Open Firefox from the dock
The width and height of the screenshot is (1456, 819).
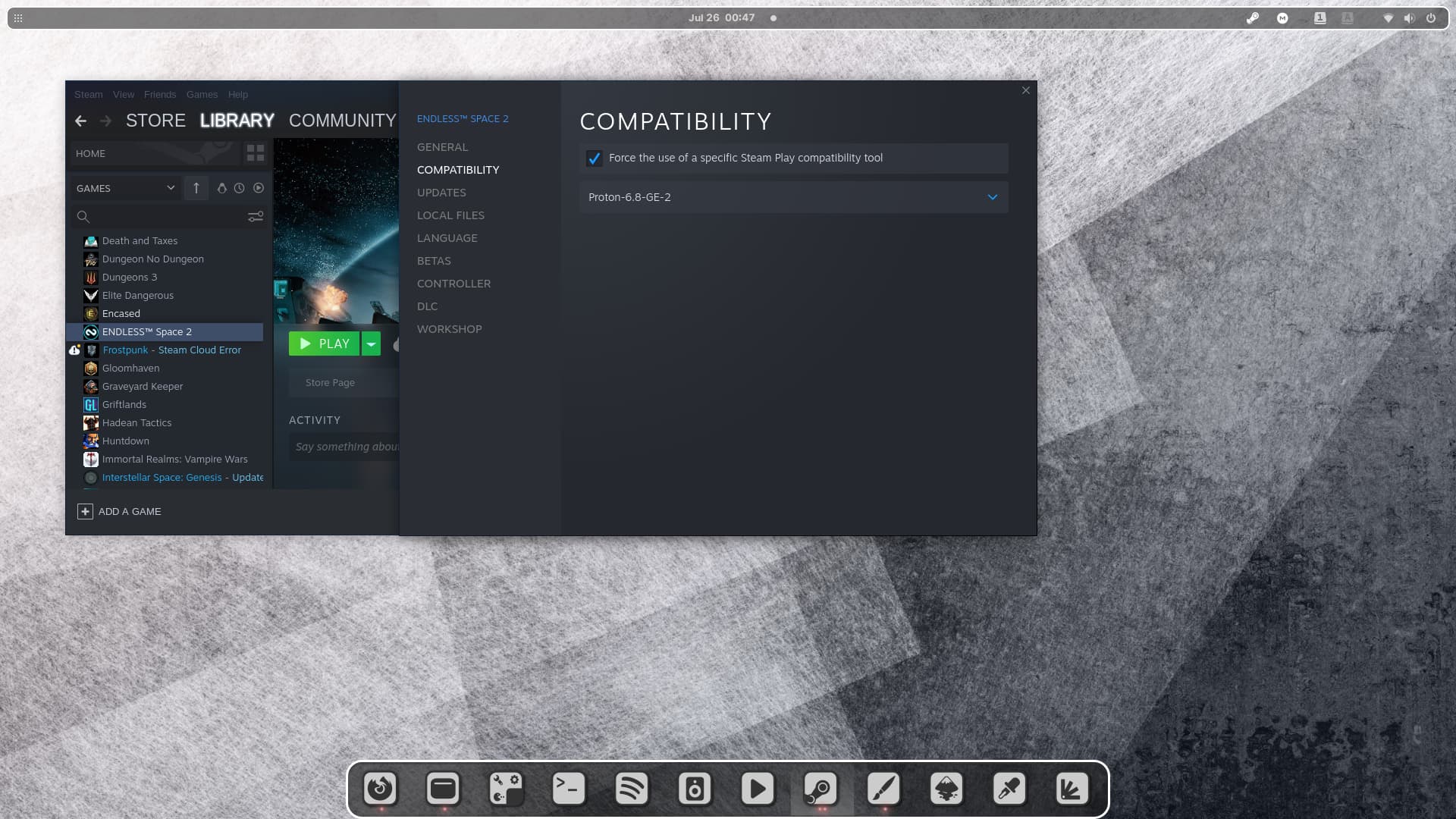point(380,789)
